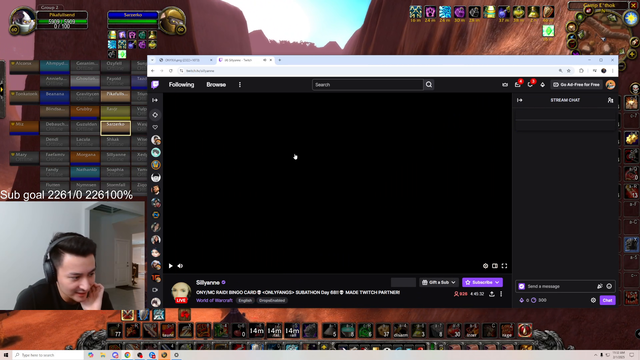Click the chat identity badge icon
The image size is (640, 360).
click(522, 287)
